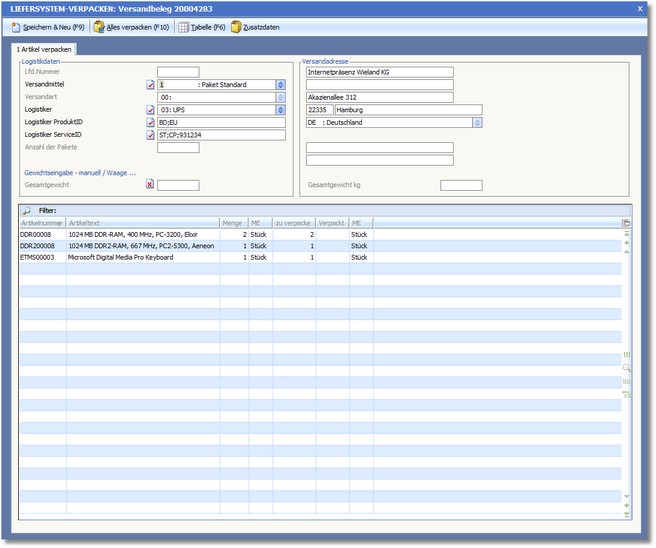
Task: Click the edit icon beside Logistiker ServiceID
Action: (151, 135)
